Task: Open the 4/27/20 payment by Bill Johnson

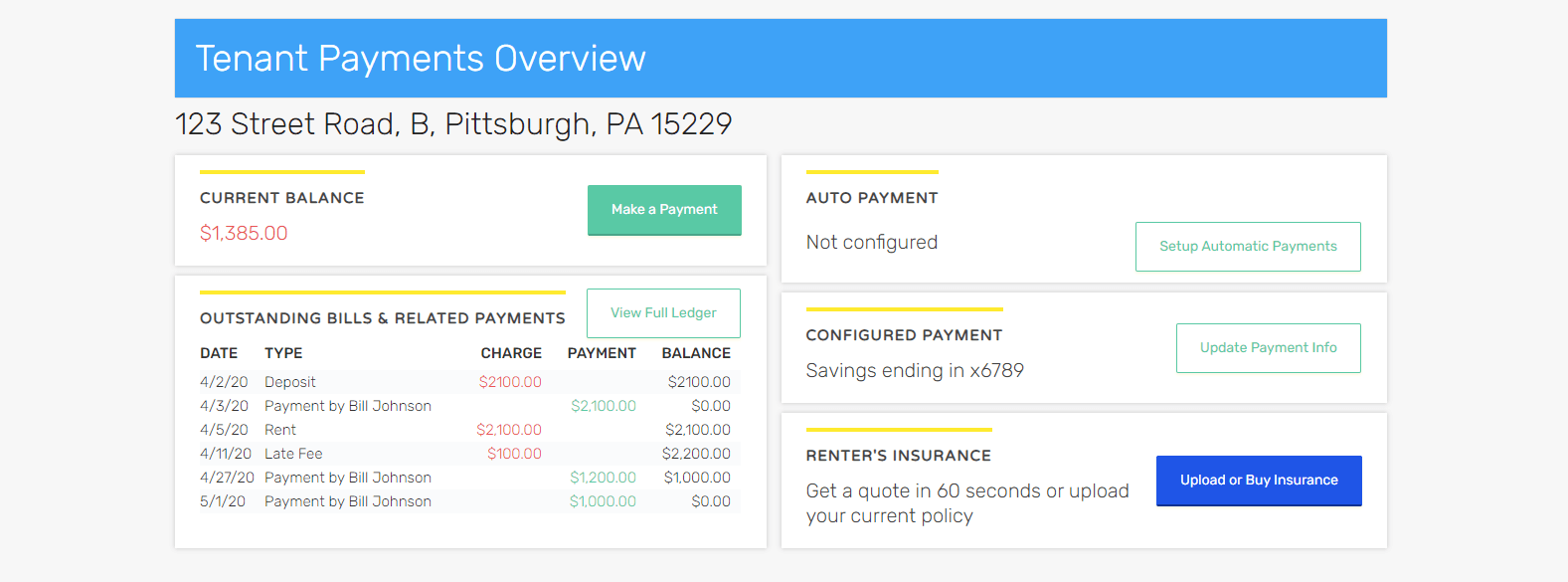Action: (x=347, y=477)
